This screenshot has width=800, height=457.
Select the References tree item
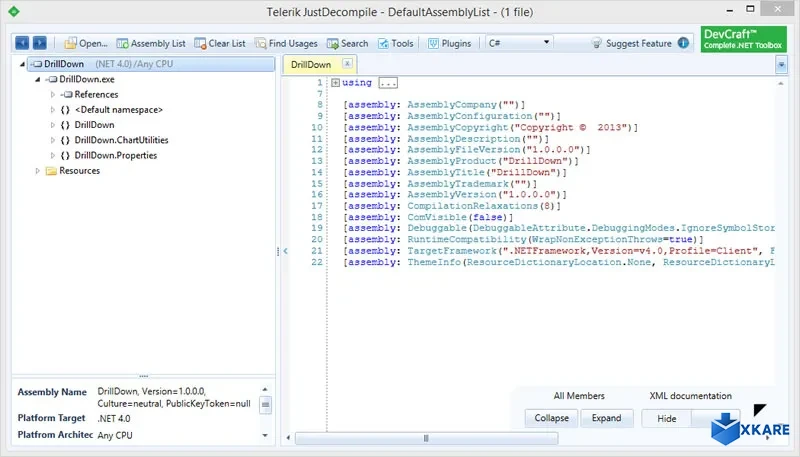point(96,94)
